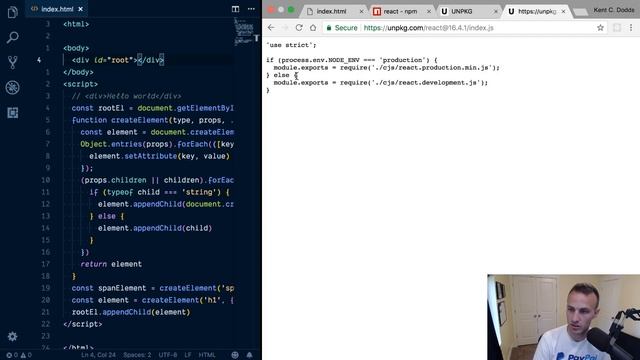Click the opening <script> tag line
Screen dimensions: 640x360
point(80,84)
